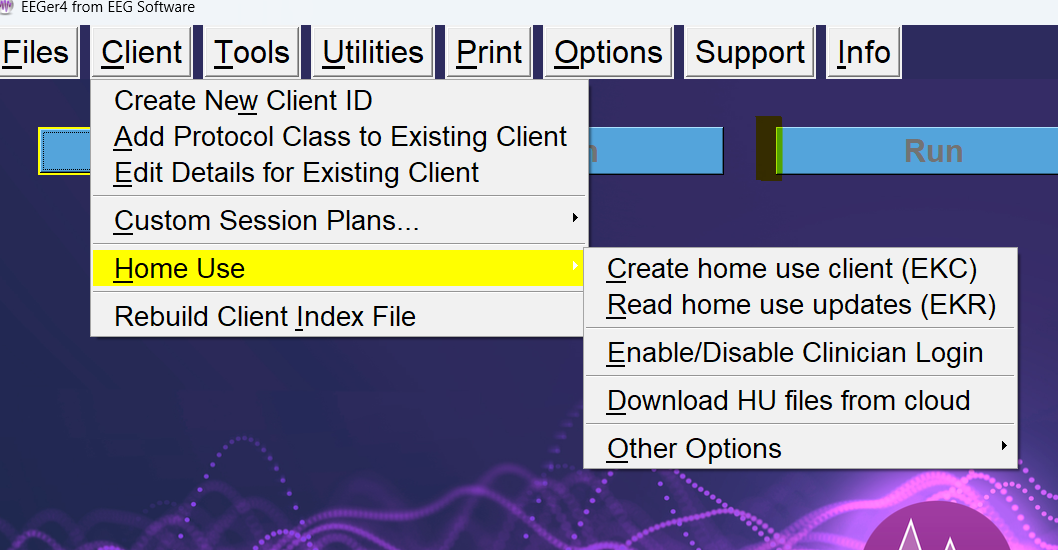1058x550 pixels.
Task: Choose Read home use updates (EKR)
Action: click(800, 304)
